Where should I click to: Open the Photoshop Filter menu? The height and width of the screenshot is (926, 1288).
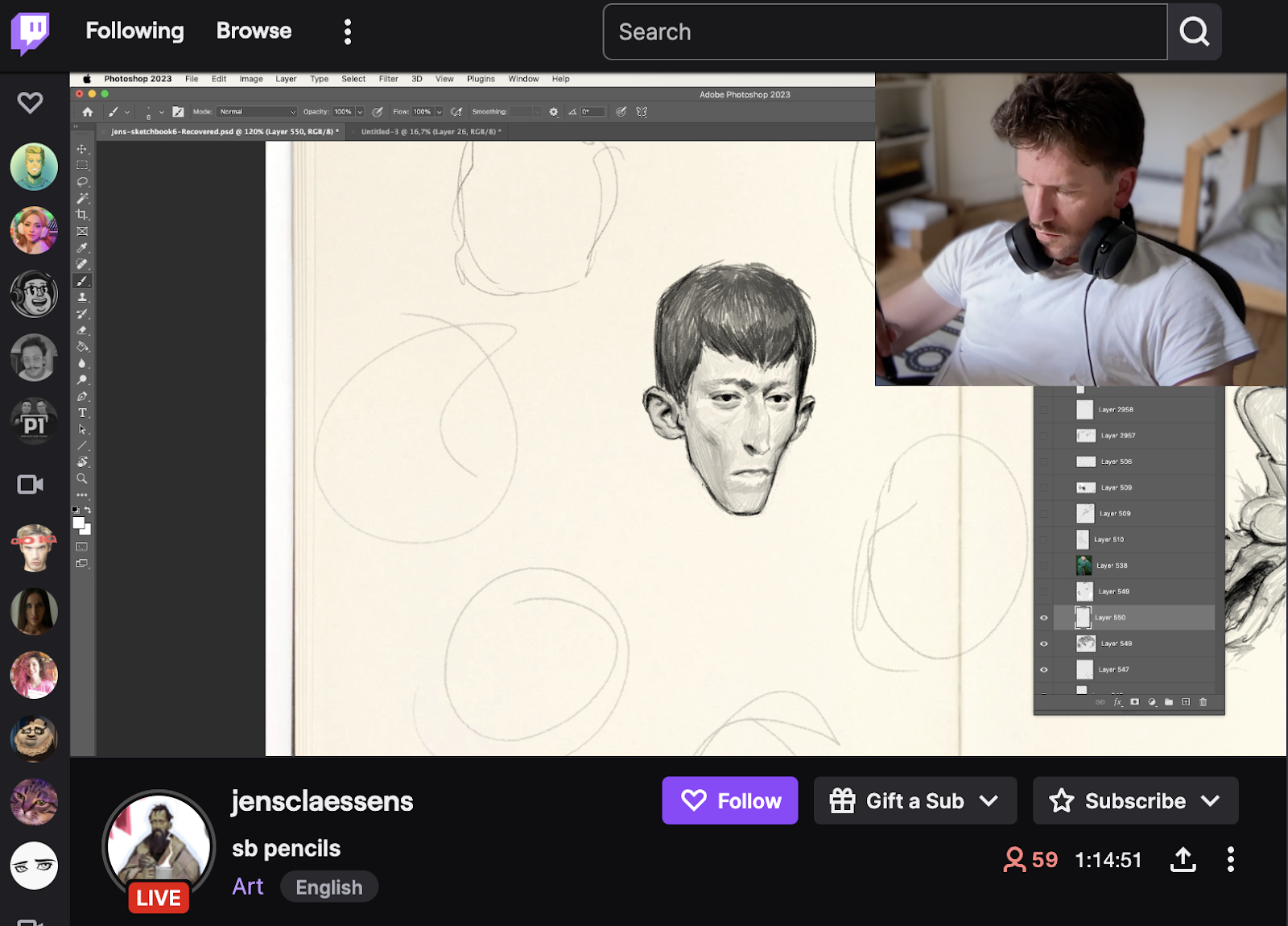coord(388,78)
